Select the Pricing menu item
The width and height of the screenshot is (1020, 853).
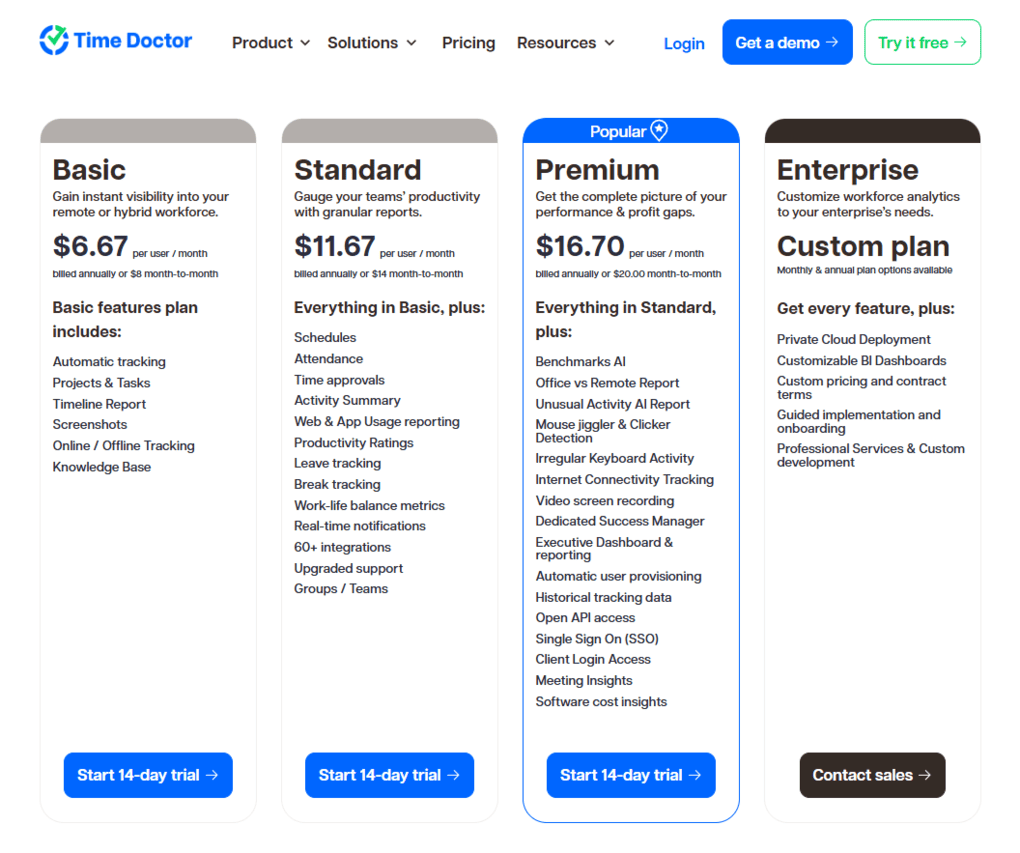pos(468,43)
